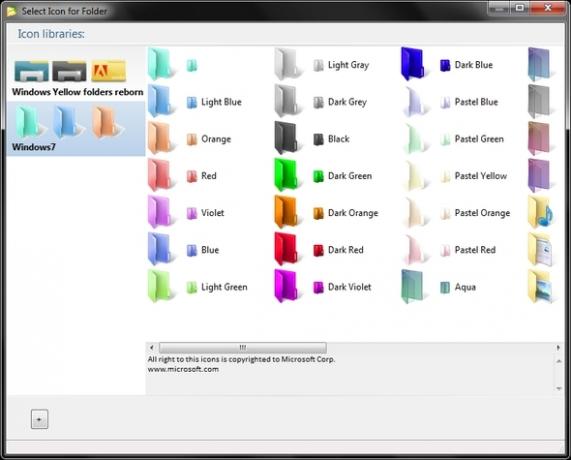Click the horizontal scrollbar thumb

pyautogui.click(x=243, y=348)
